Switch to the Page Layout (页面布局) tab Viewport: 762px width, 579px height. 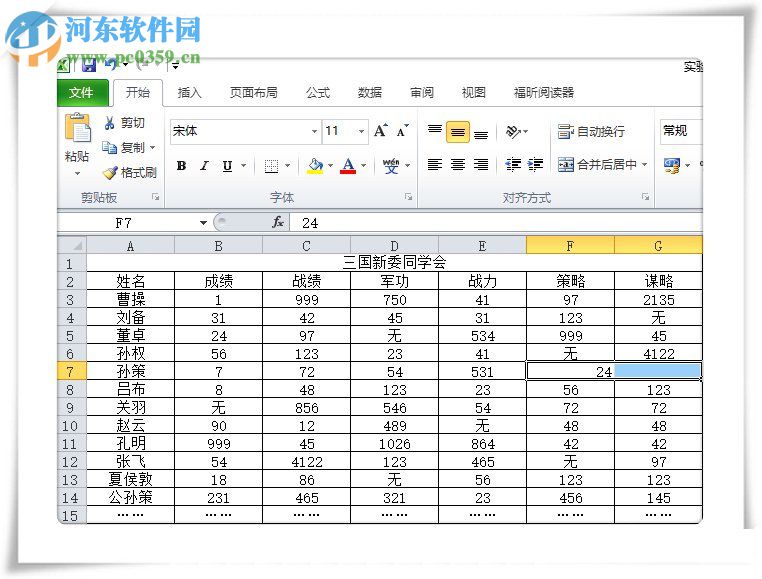pos(254,92)
